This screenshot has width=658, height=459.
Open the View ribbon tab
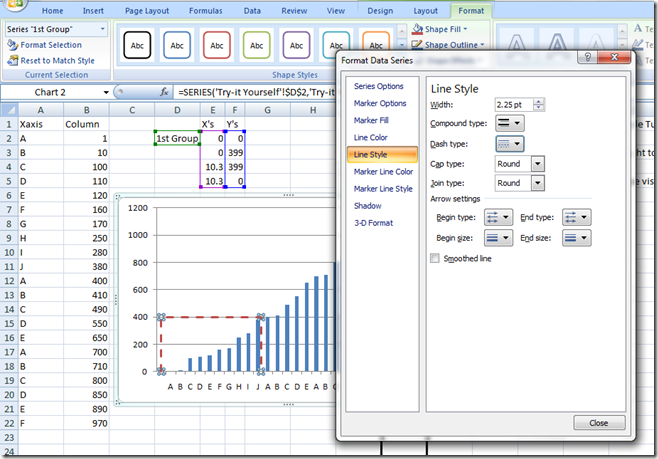[x=336, y=11]
